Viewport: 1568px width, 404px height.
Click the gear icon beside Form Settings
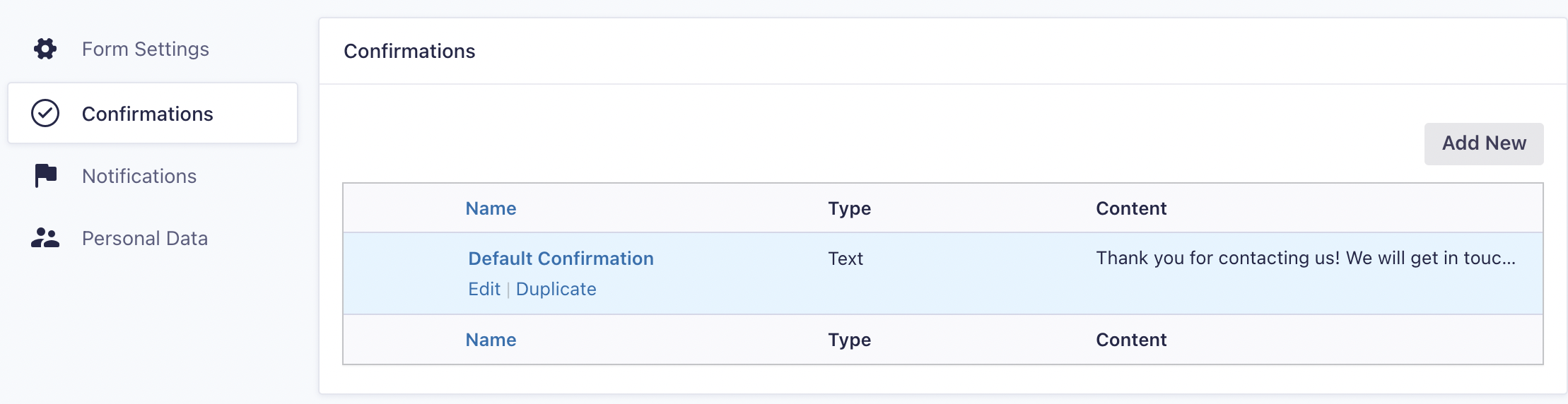(45, 49)
